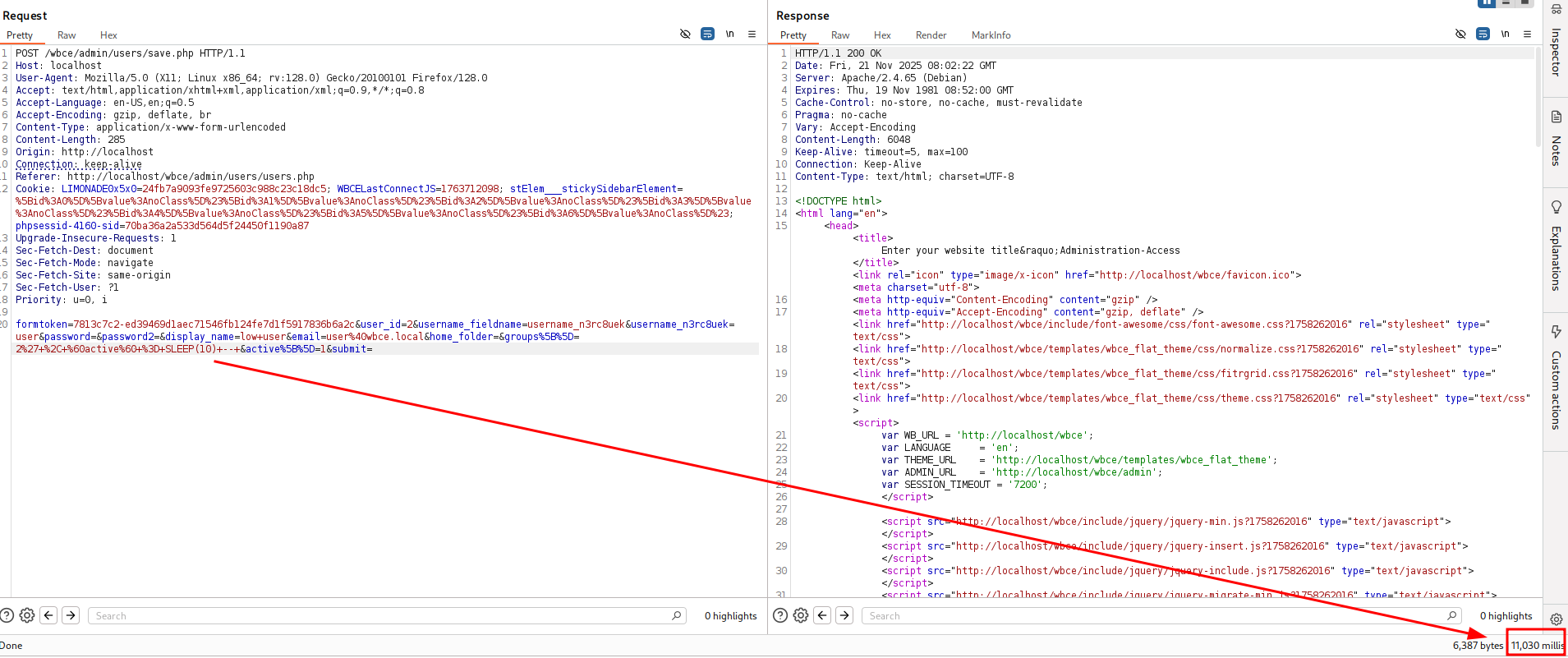Click the SLEEP(10) payload line in request body

pos(194,349)
